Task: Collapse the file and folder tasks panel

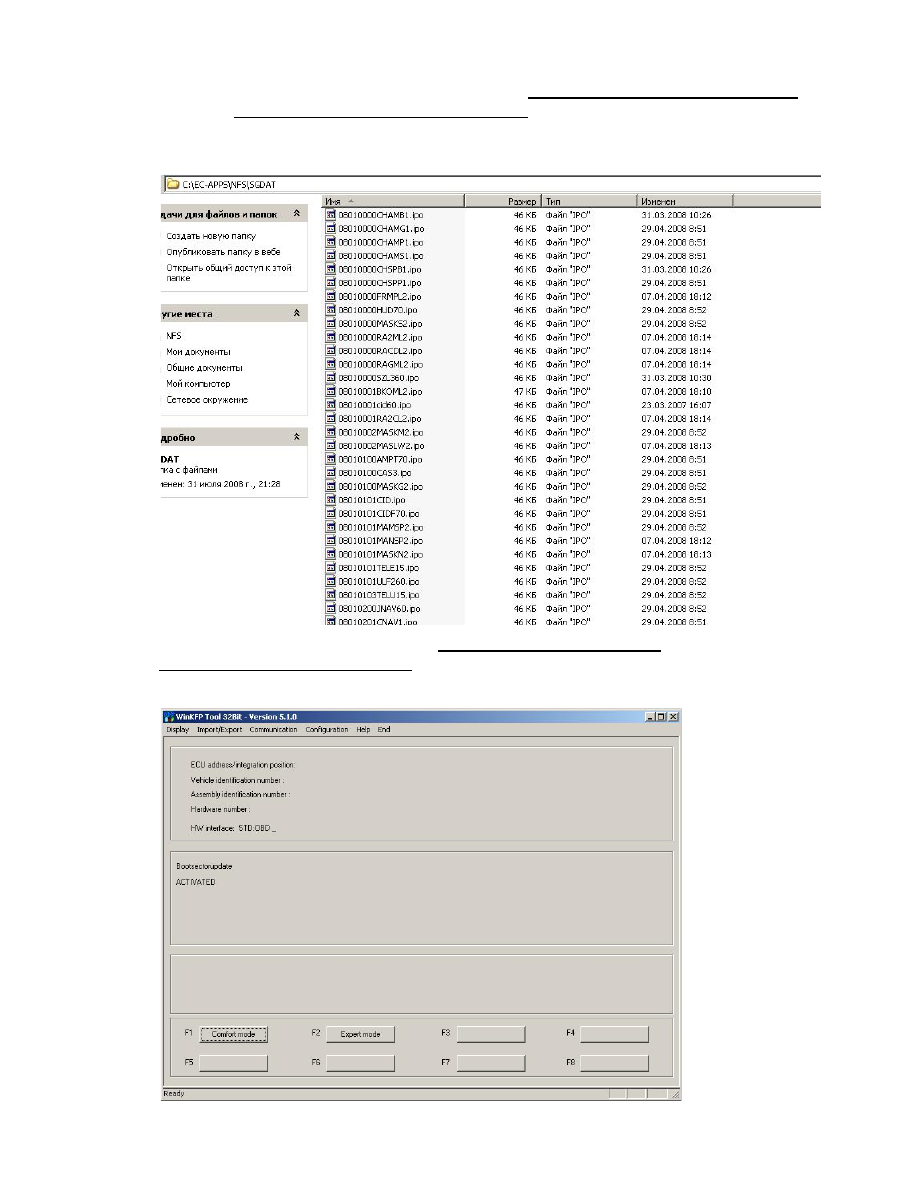Action: tap(296, 214)
